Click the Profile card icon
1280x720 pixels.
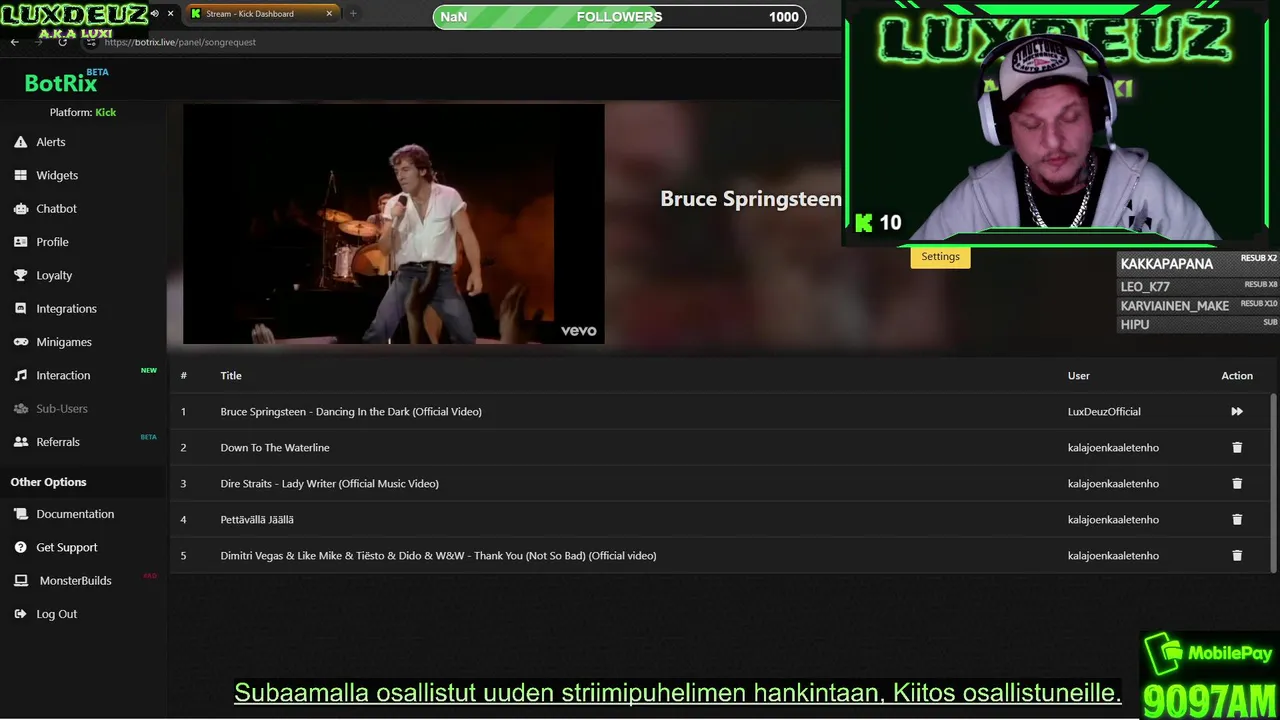[20, 242]
